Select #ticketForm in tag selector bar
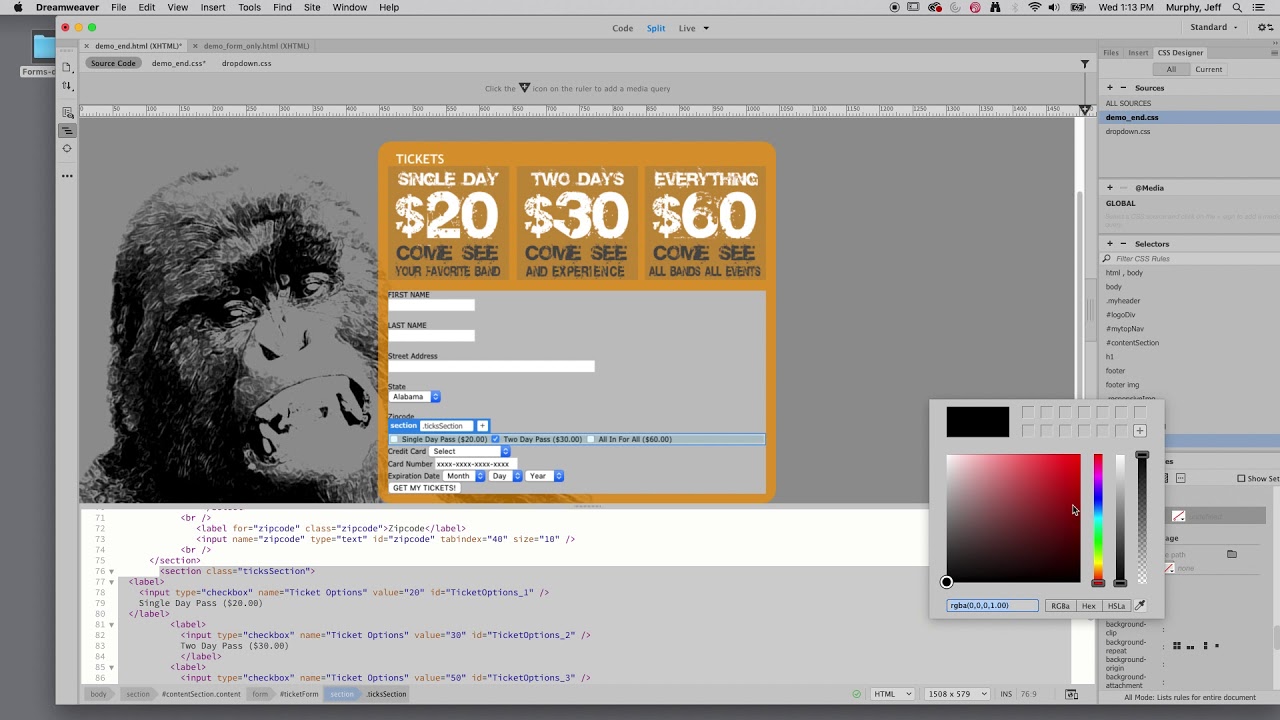 (x=299, y=694)
